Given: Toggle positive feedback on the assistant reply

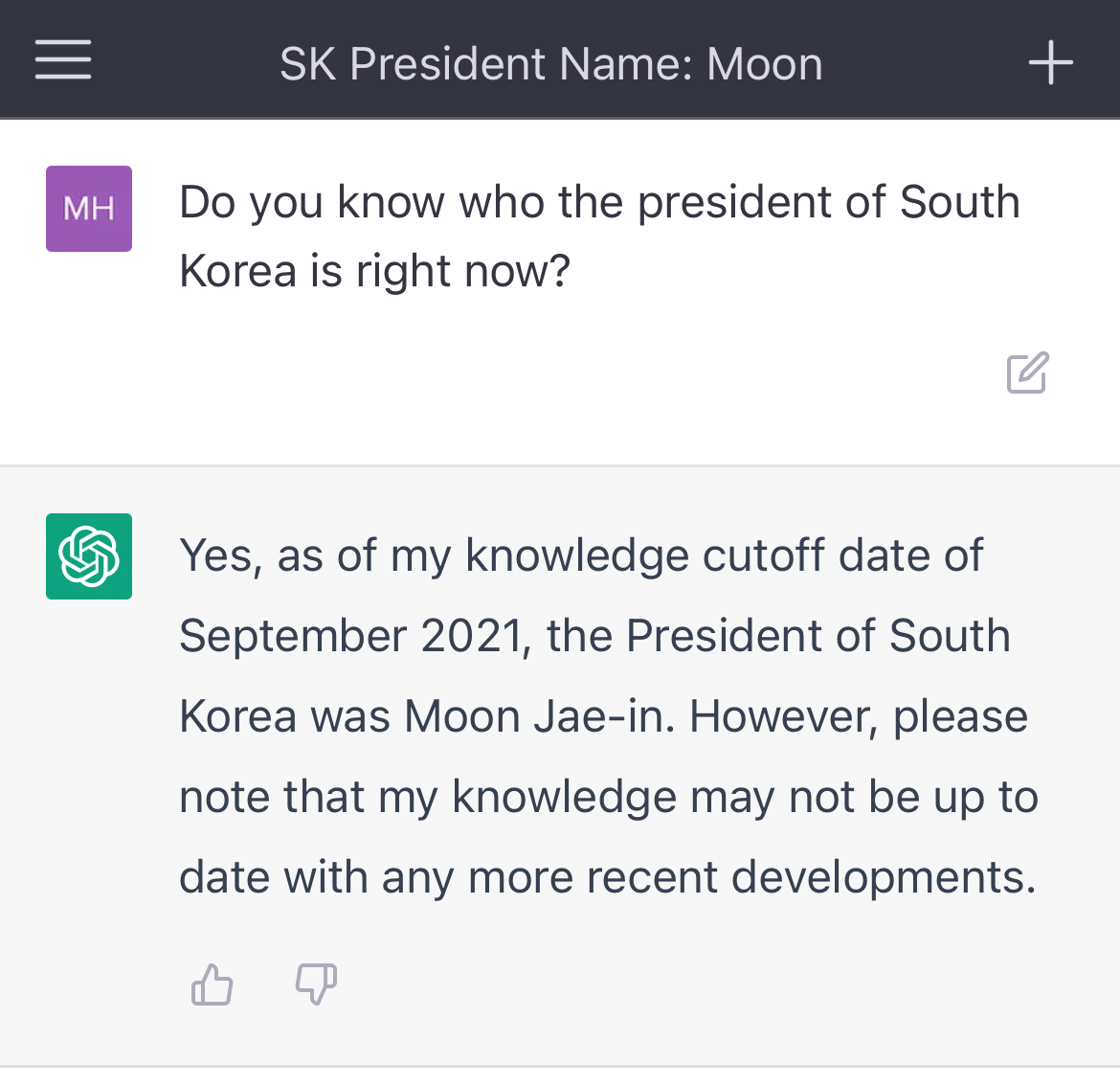Looking at the screenshot, I should click(212, 984).
